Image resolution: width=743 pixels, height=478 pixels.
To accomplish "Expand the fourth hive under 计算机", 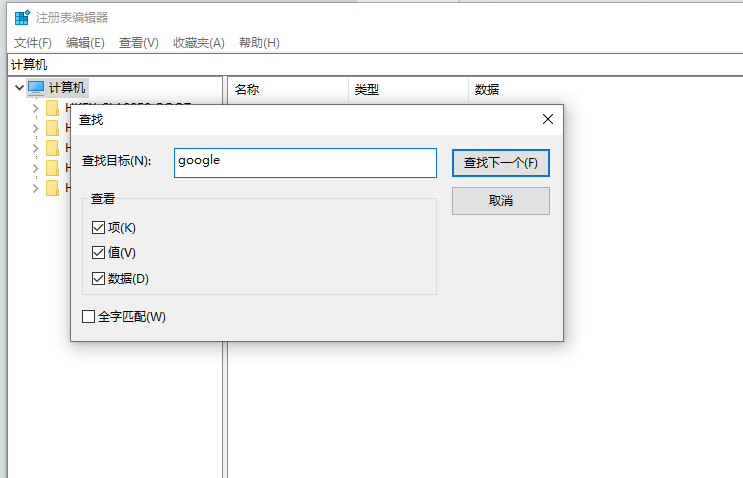I will (x=36, y=168).
